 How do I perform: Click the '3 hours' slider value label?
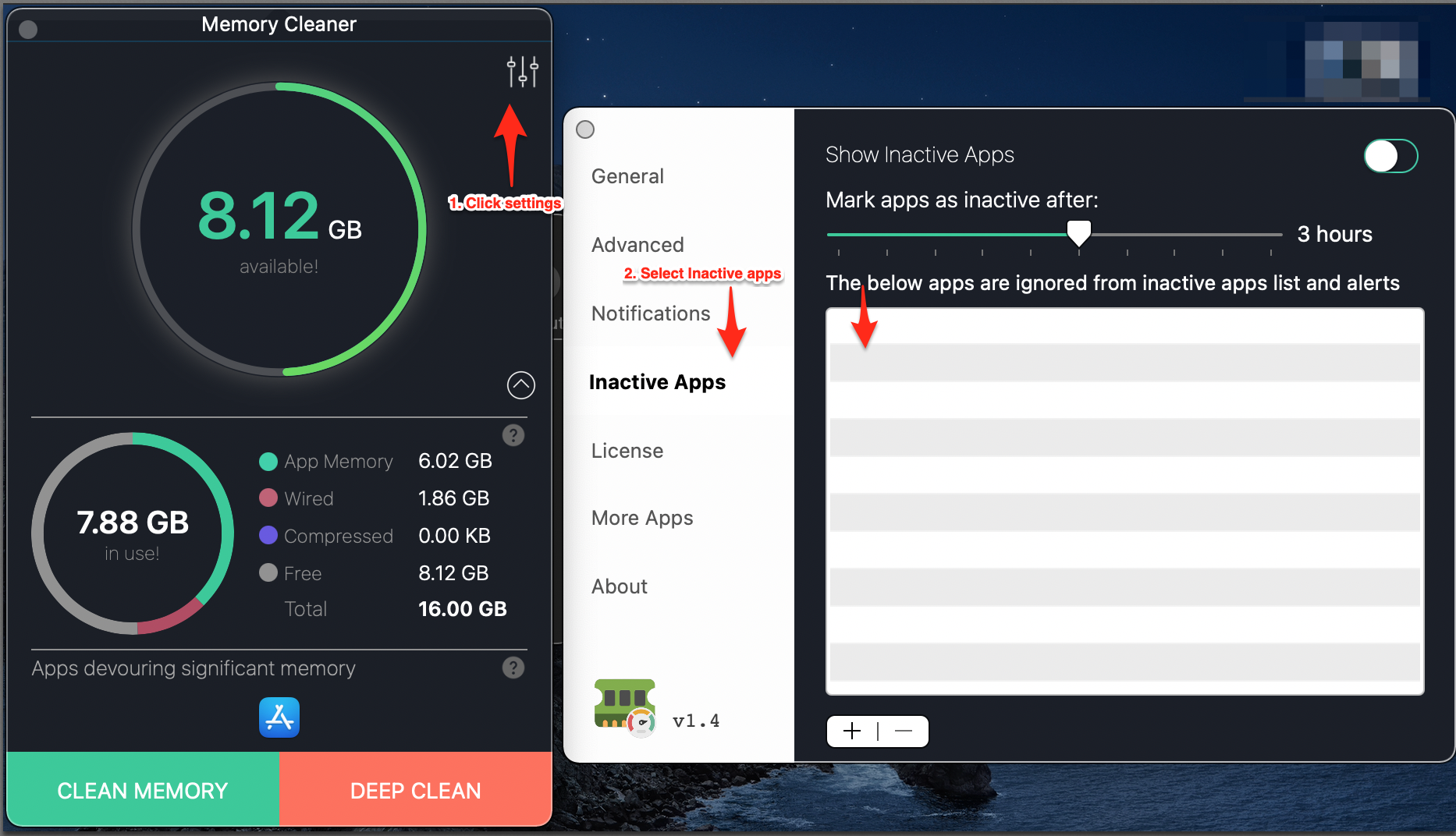coord(1334,234)
